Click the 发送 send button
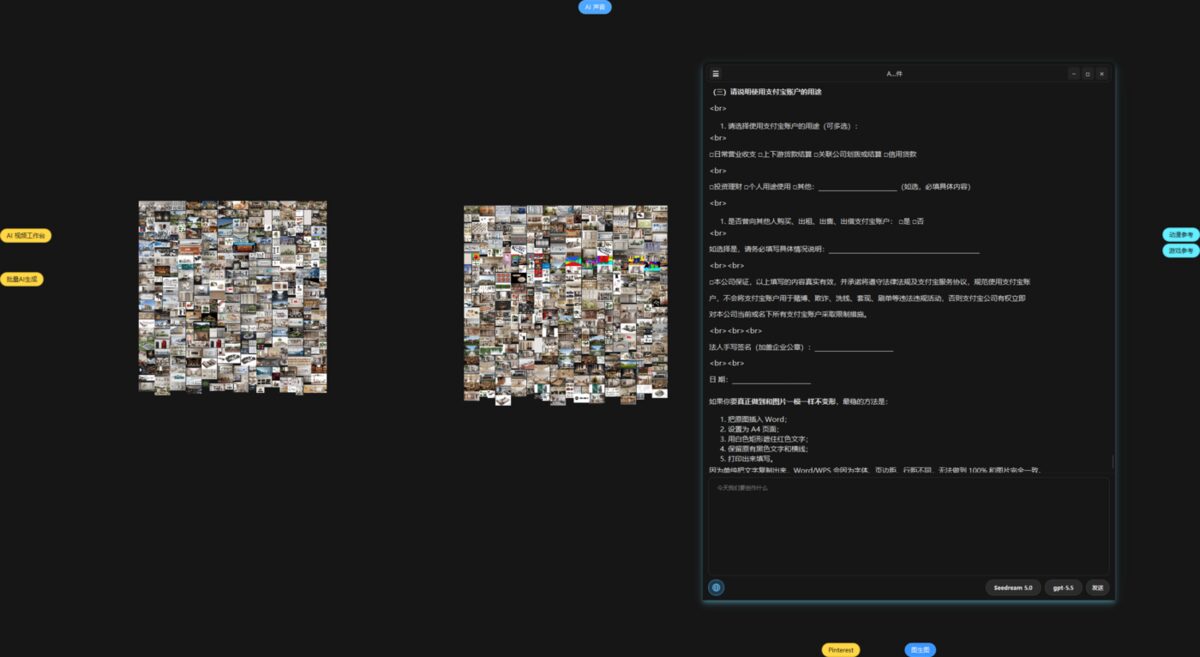Viewport: 1200px width, 657px height. point(1097,588)
